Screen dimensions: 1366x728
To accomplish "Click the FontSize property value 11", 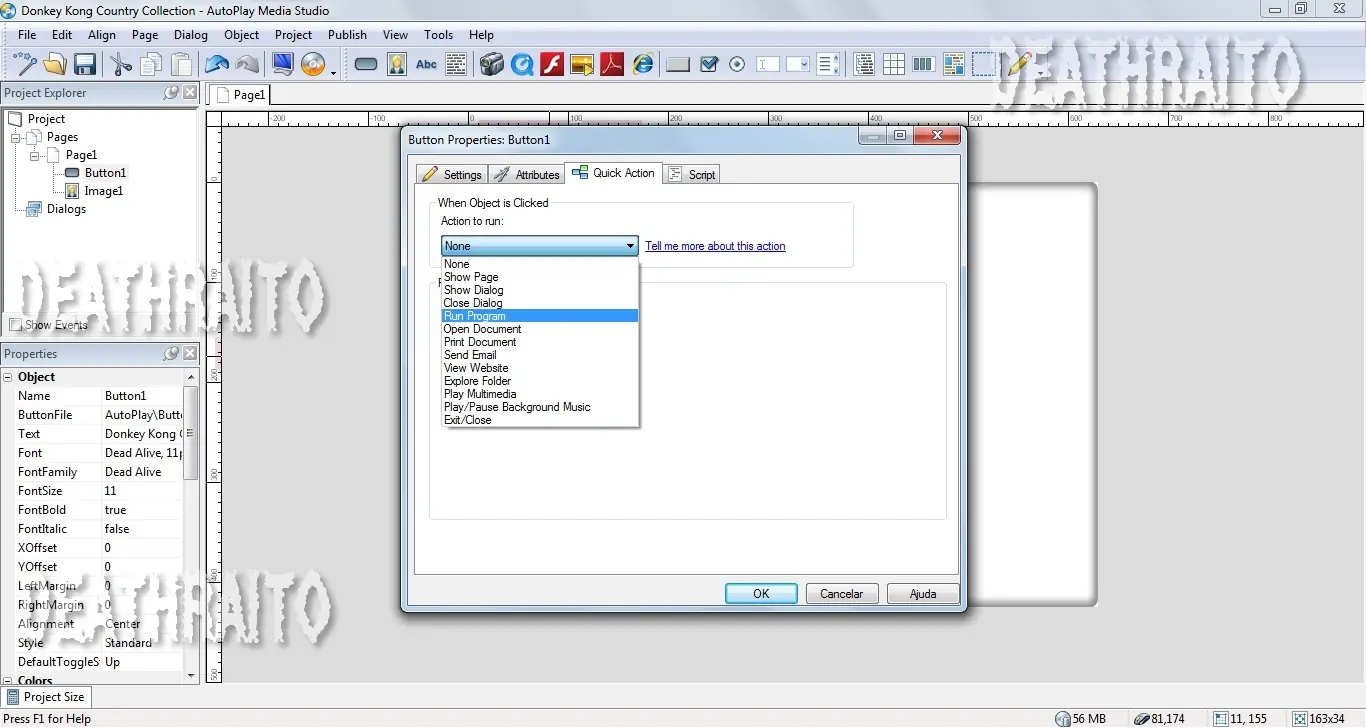I will (142, 491).
